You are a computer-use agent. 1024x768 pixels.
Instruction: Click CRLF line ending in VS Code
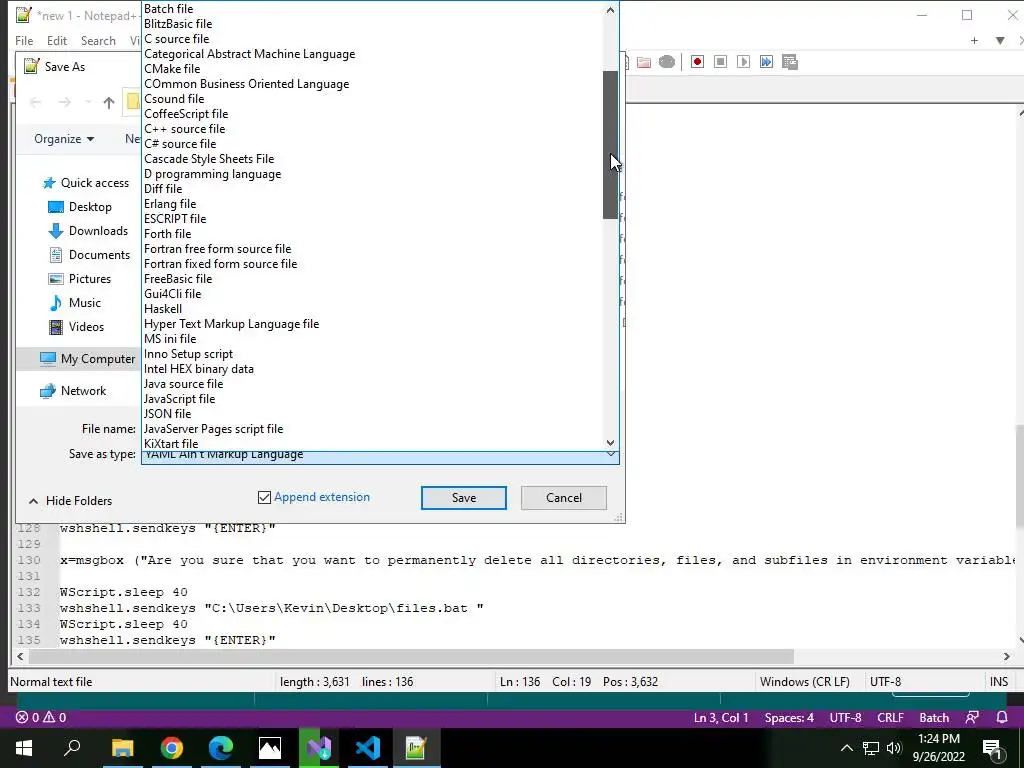890,717
